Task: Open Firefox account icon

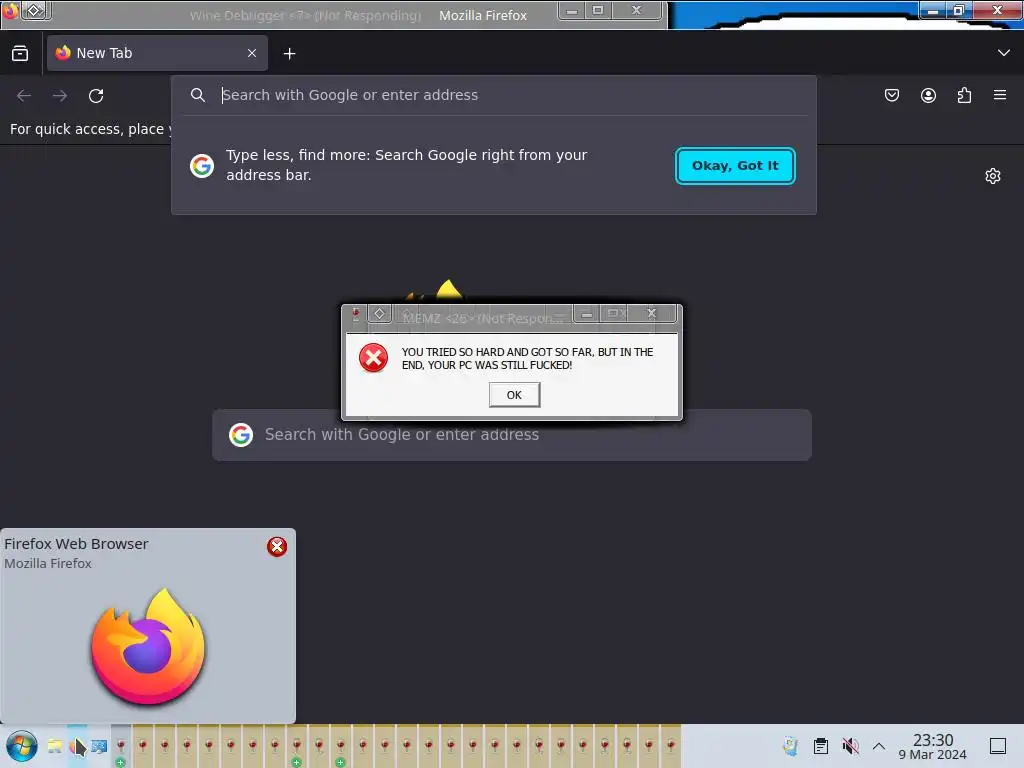Action: click(928, 95)
